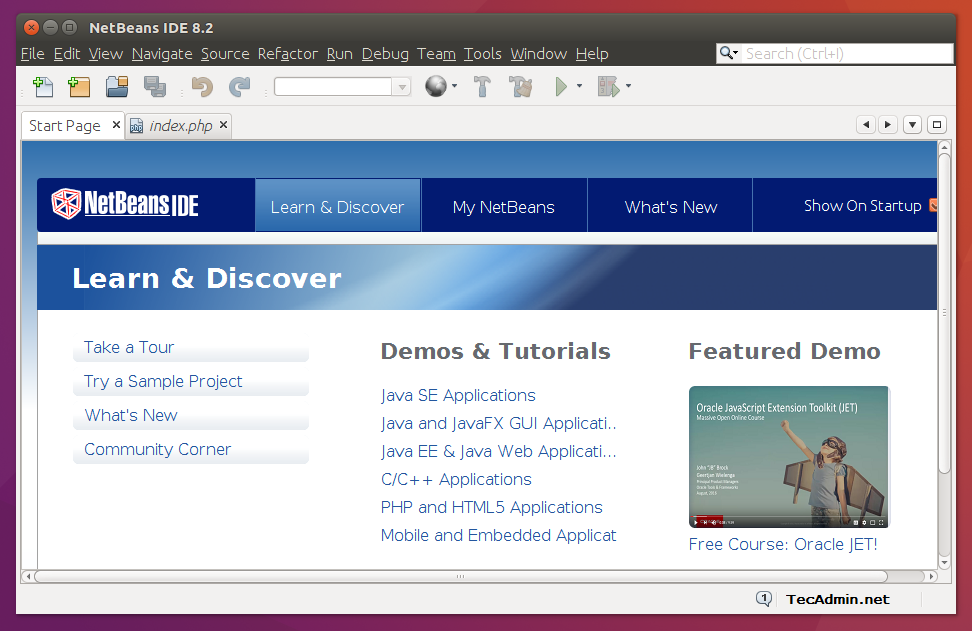Expand the Debug Project dropdown arrow
Screen dimensions: 972x631
click(x=629, y=86)
